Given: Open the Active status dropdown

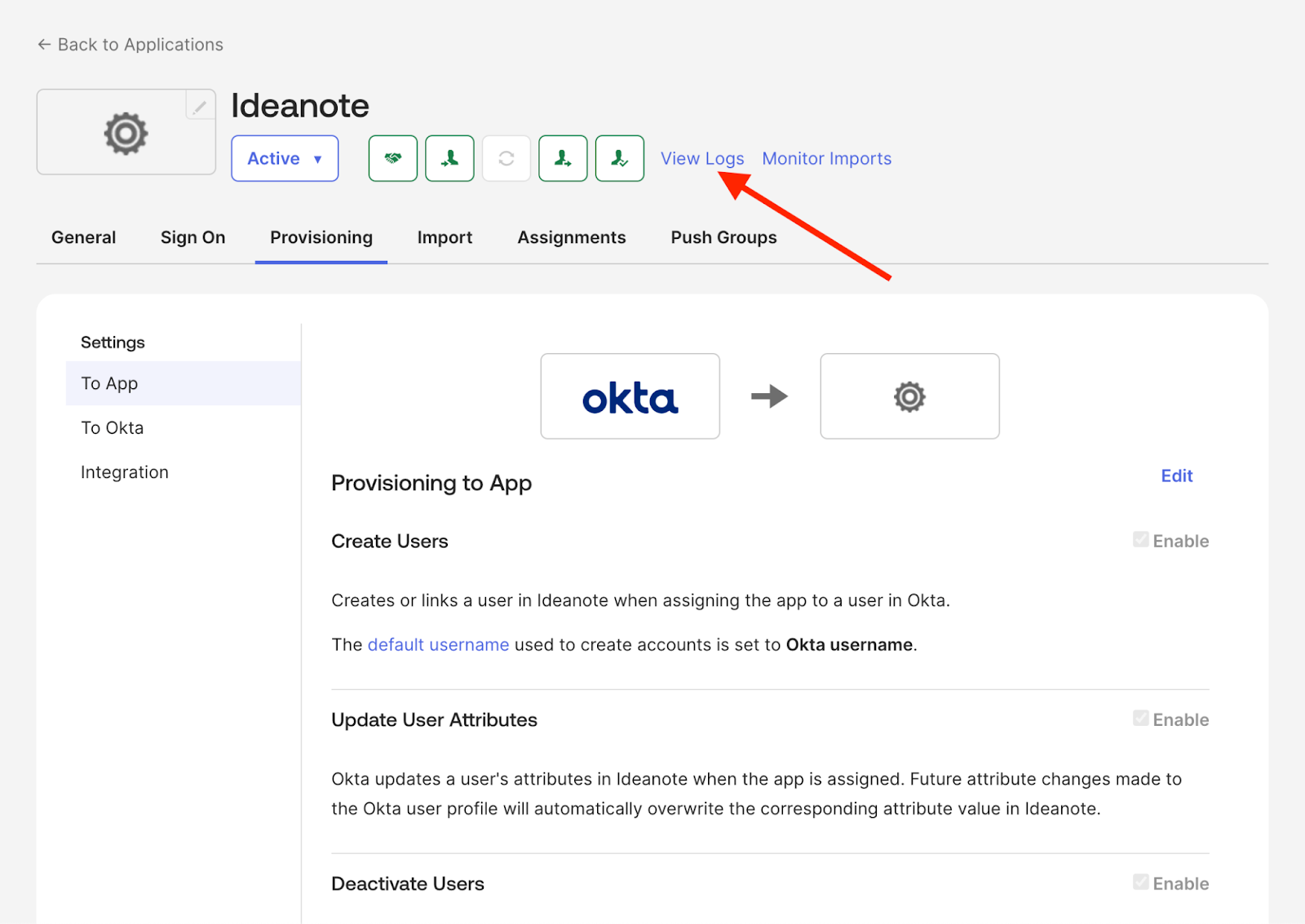Looking at the screenshot, I should tap(285, 158).
